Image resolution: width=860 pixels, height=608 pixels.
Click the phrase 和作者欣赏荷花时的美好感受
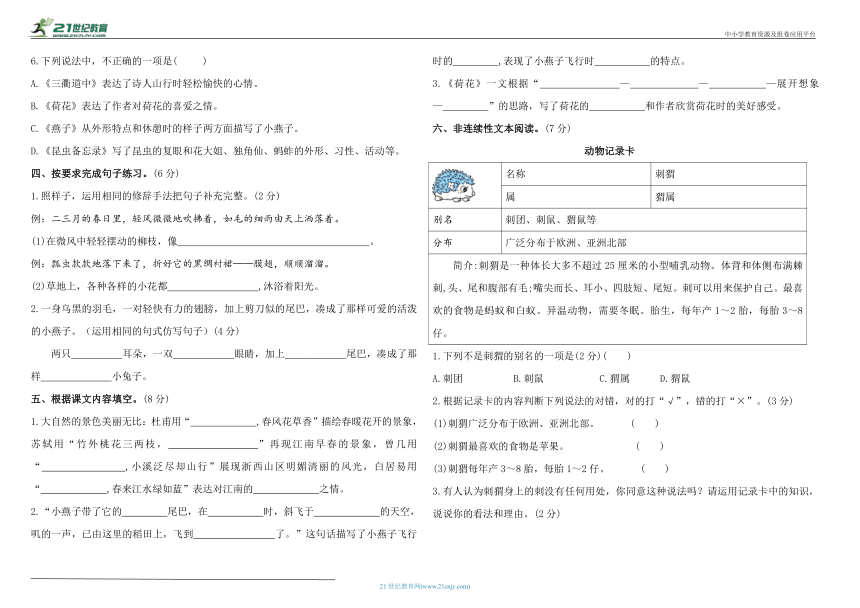click(714, 106)
